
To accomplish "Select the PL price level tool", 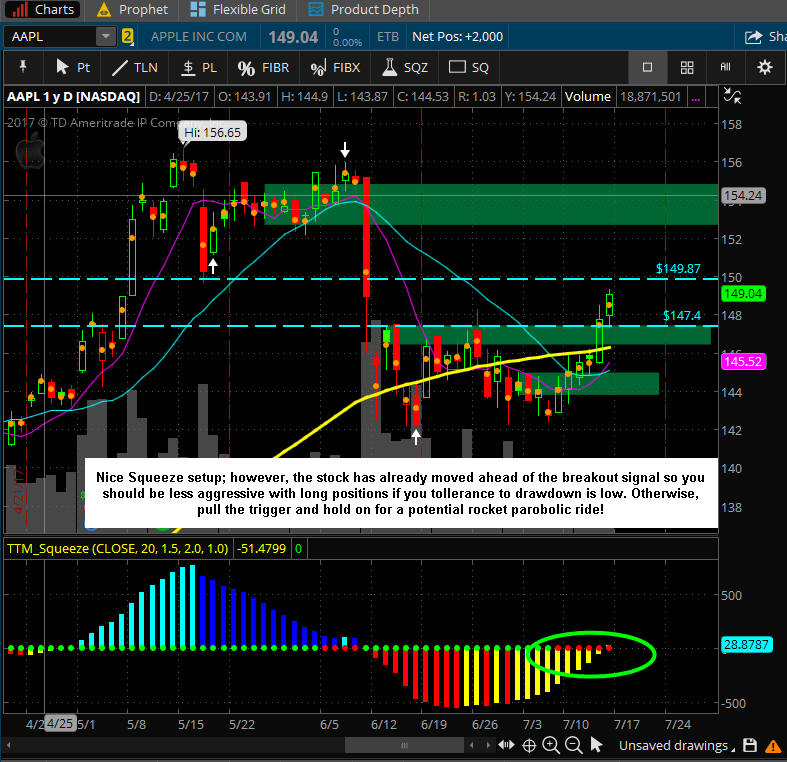I will point(199,67).
